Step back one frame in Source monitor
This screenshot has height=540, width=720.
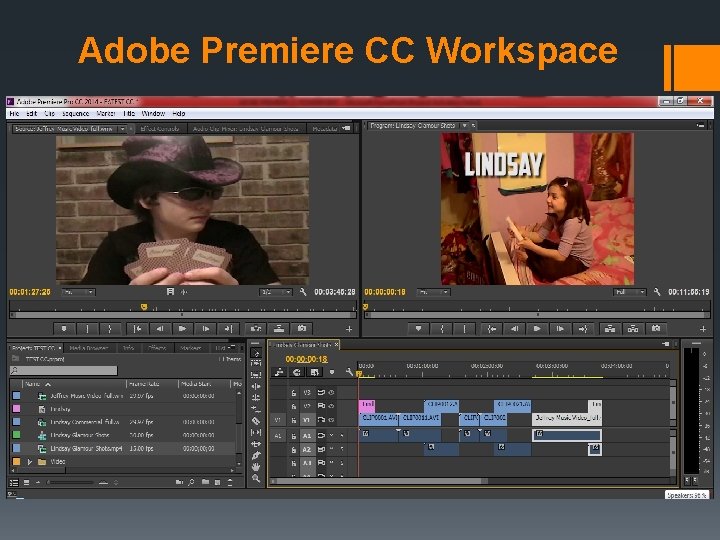click(159, 328)
